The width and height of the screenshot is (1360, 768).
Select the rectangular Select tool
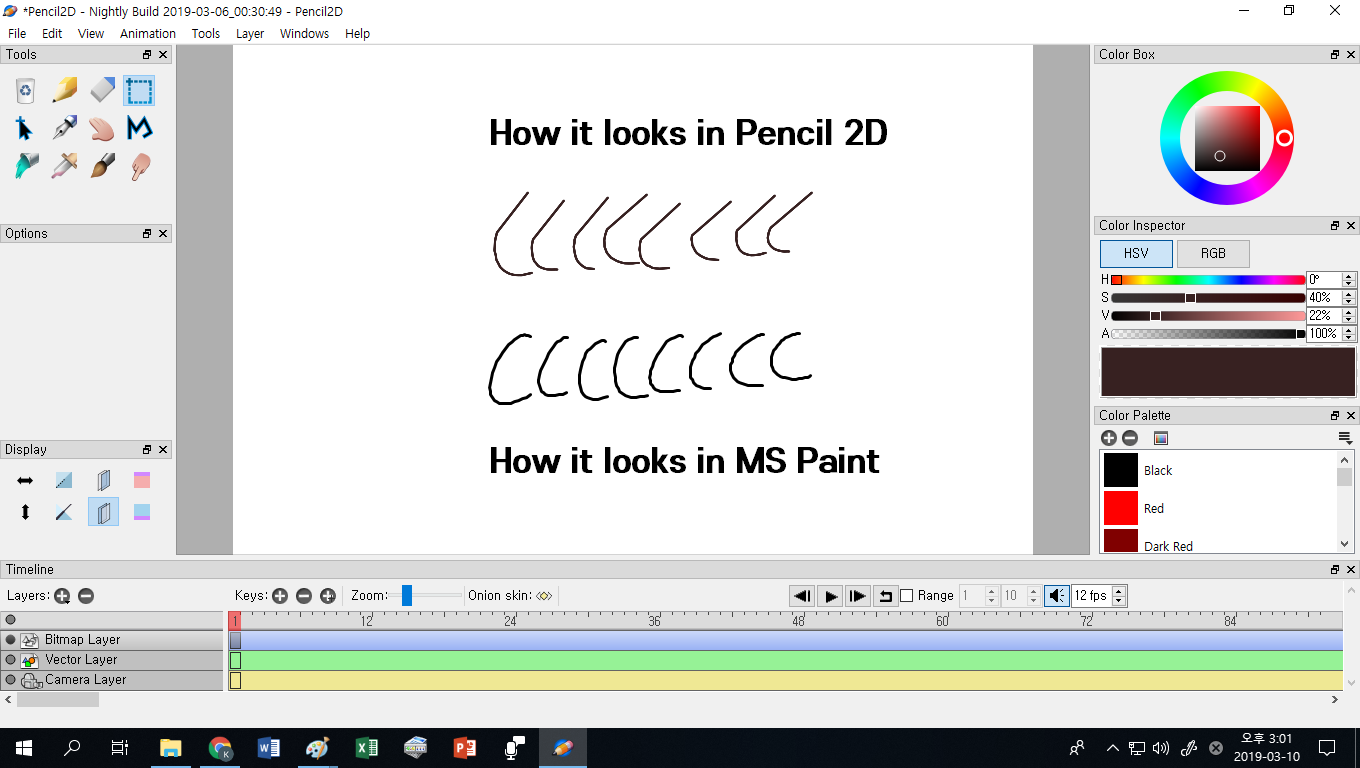click(139, 91)
